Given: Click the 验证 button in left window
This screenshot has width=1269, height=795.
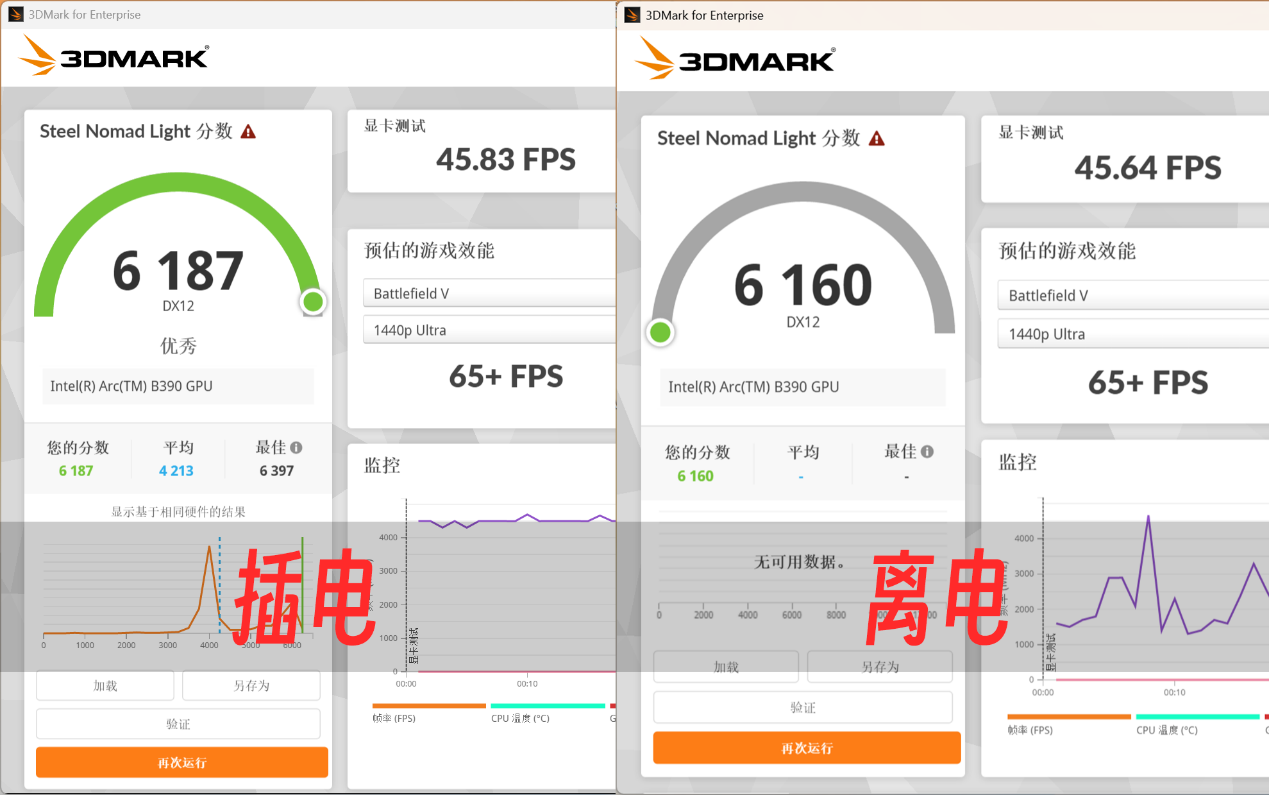Looking at the screenshot, I should click(178, 724).
